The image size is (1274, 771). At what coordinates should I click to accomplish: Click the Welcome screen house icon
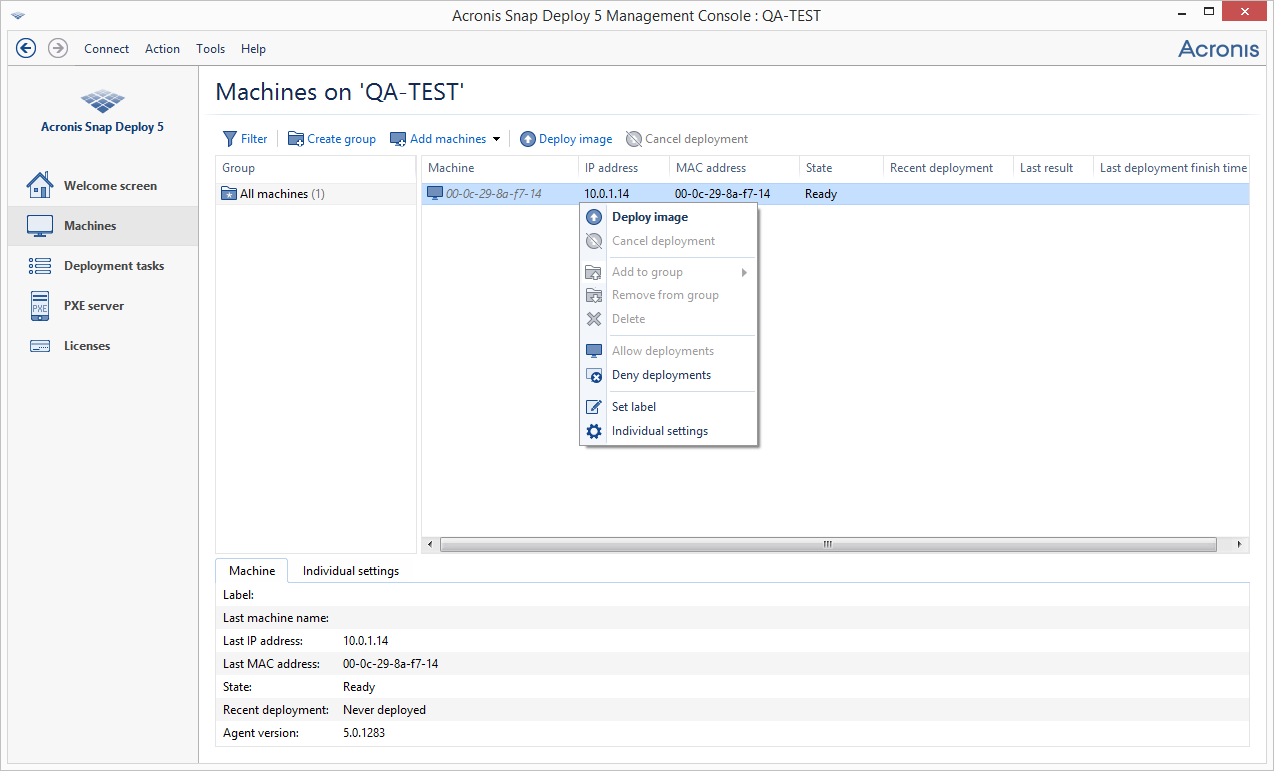click(x=40, y=186)
